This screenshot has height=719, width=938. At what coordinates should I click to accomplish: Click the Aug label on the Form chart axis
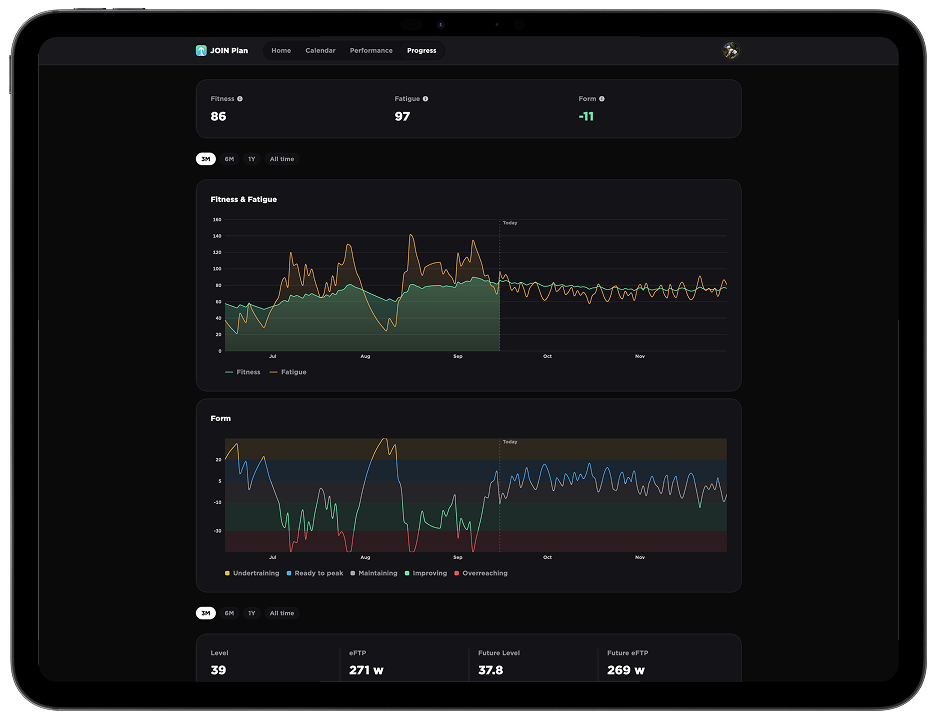pyautogui.click(x=365, y=557)
